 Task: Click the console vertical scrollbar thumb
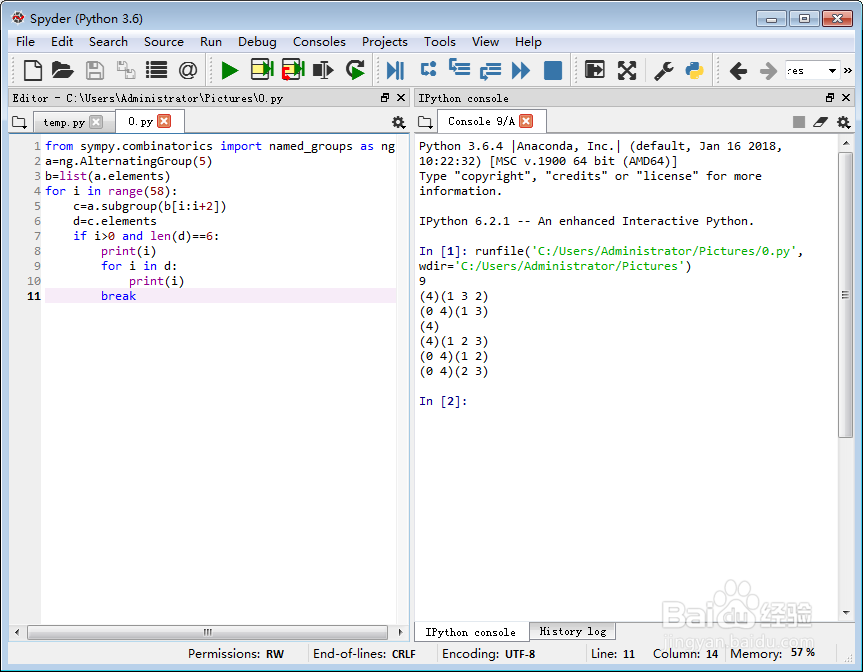(845, 295)
